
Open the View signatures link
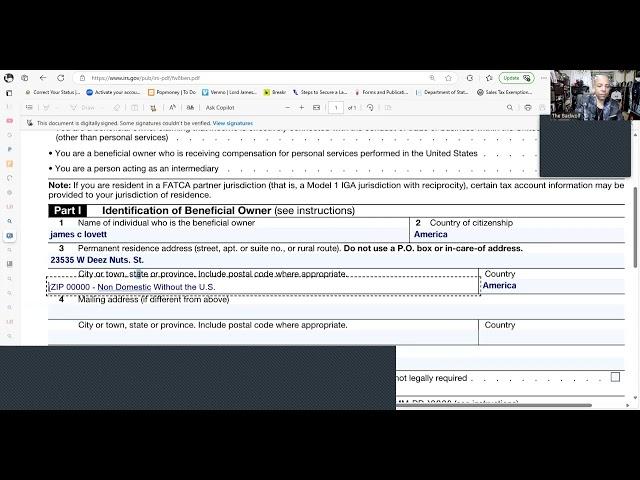[x=233, y=123]
